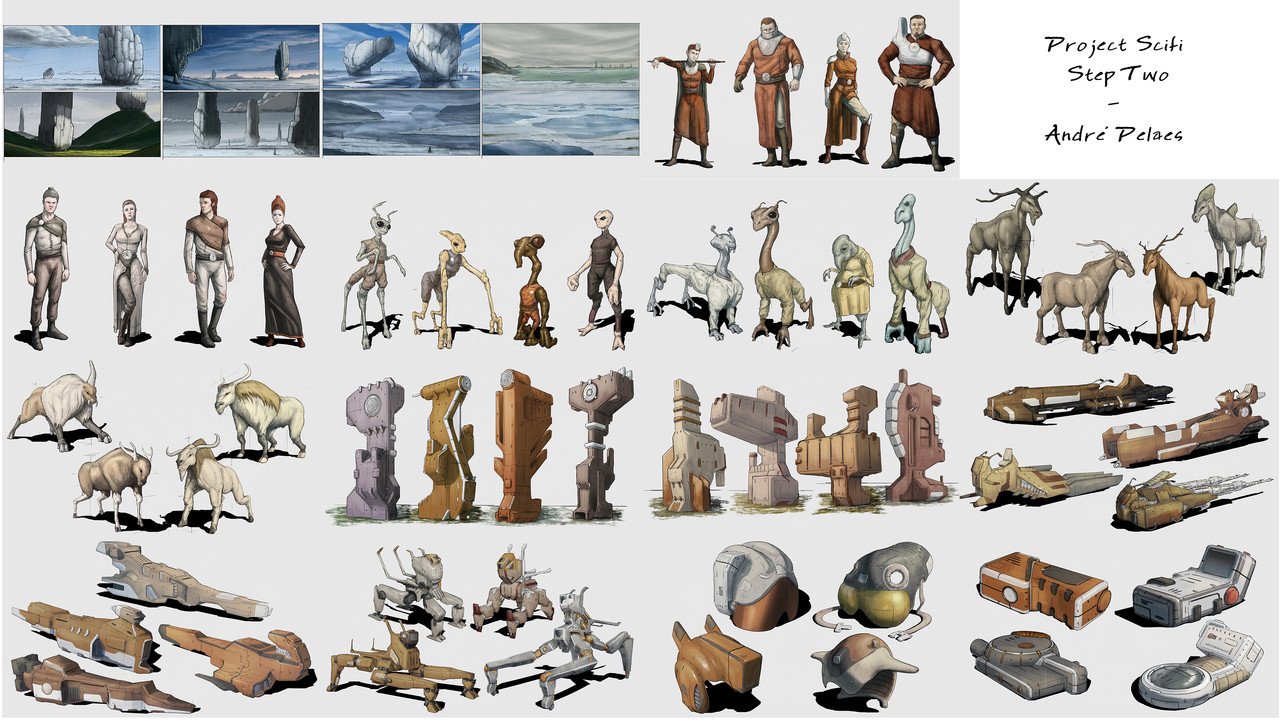The image size is (1280, 720).
Task: Select the purple stone monolith building
Action: [372, 448]
